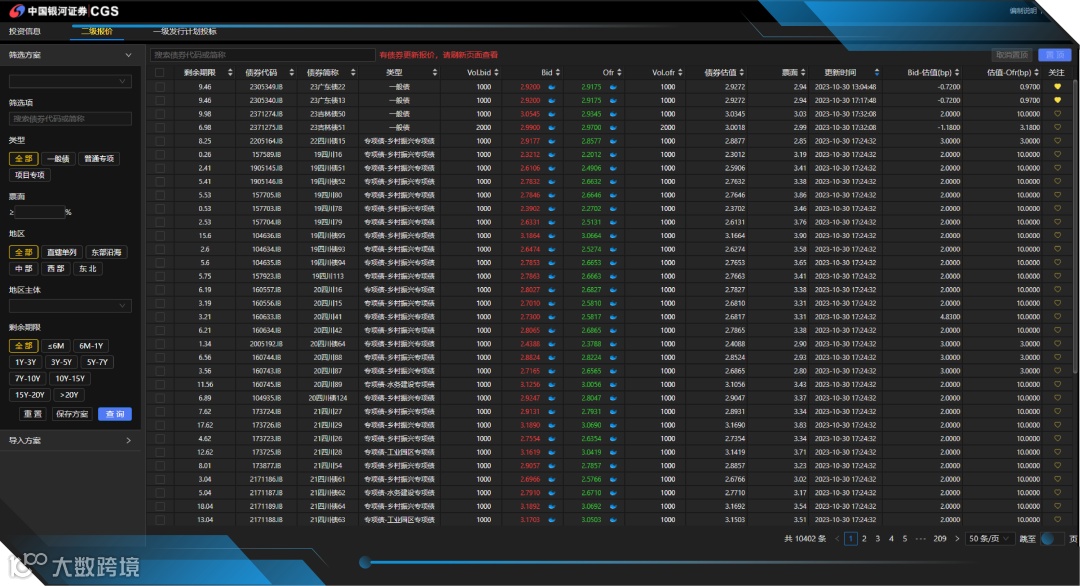This screenshot has height=586, width=1080.
Task: Check the row for bond 2371275.IB
Action: click(160, 127)
